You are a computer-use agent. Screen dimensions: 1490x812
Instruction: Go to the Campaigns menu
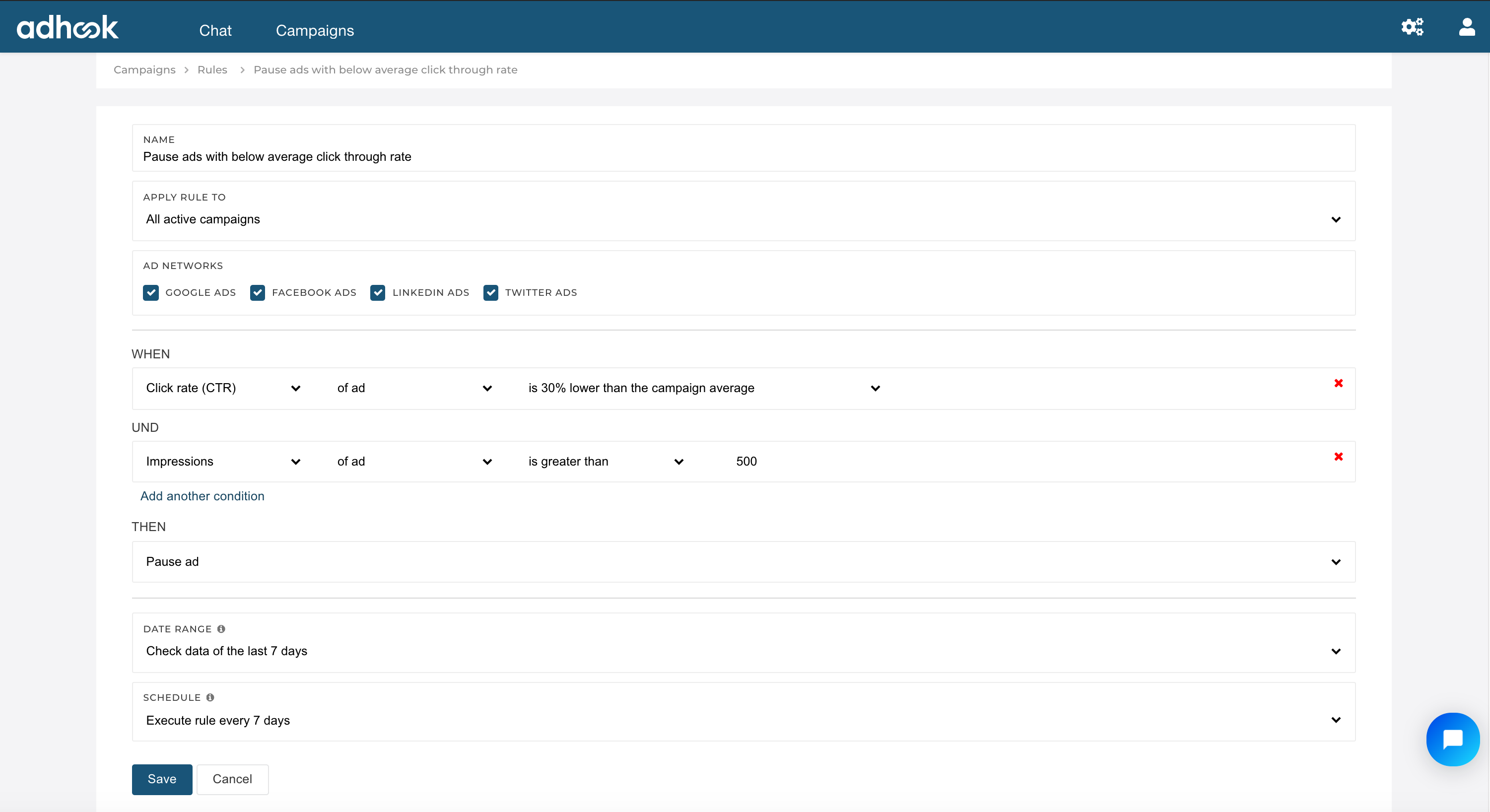tap(315, 30)
